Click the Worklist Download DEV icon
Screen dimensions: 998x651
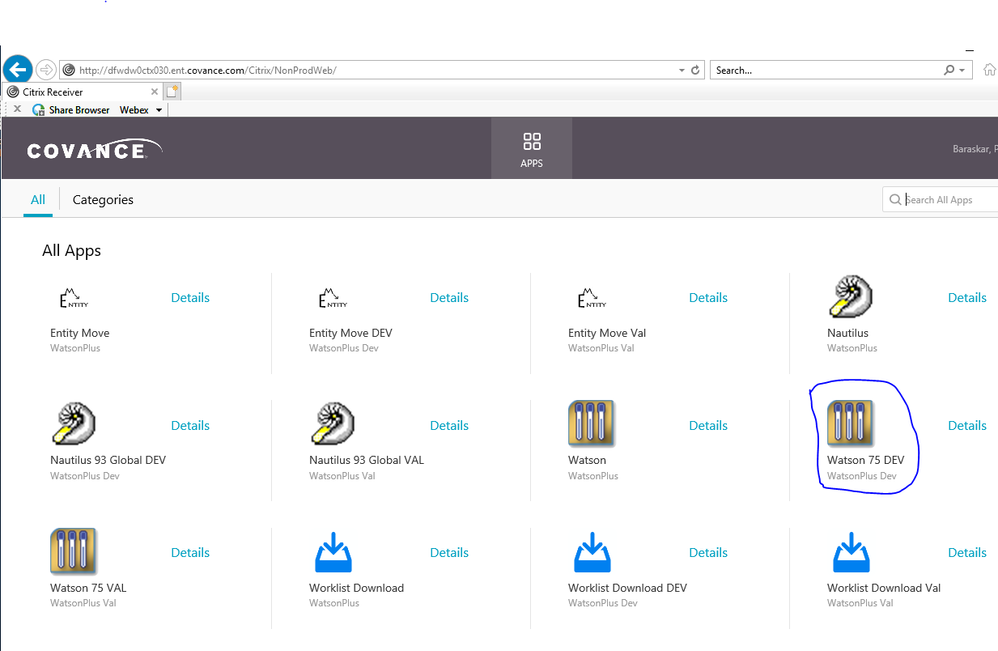click(x=592, y=552)
